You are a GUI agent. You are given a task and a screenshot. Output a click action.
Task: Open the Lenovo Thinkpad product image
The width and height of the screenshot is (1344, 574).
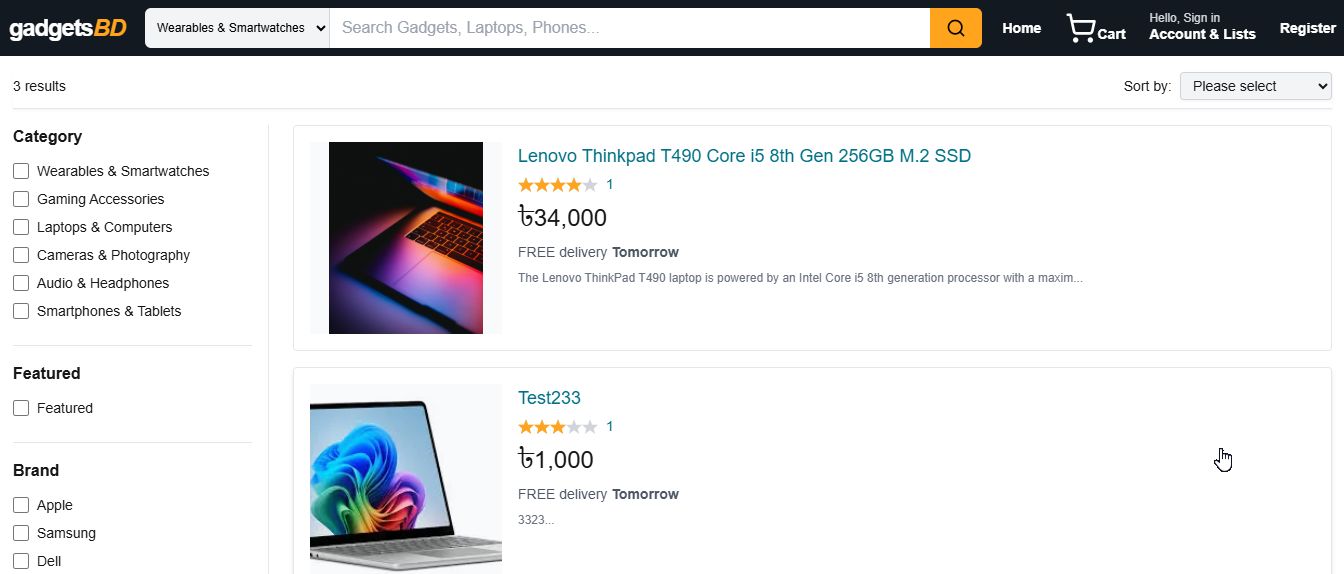(x=406, y=238)
